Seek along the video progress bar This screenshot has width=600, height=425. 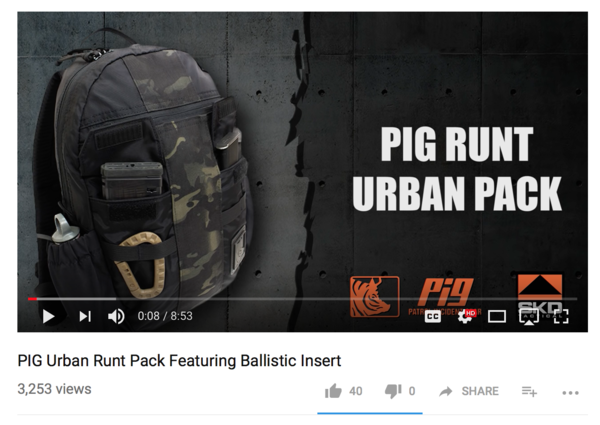(x=302, y=299)
